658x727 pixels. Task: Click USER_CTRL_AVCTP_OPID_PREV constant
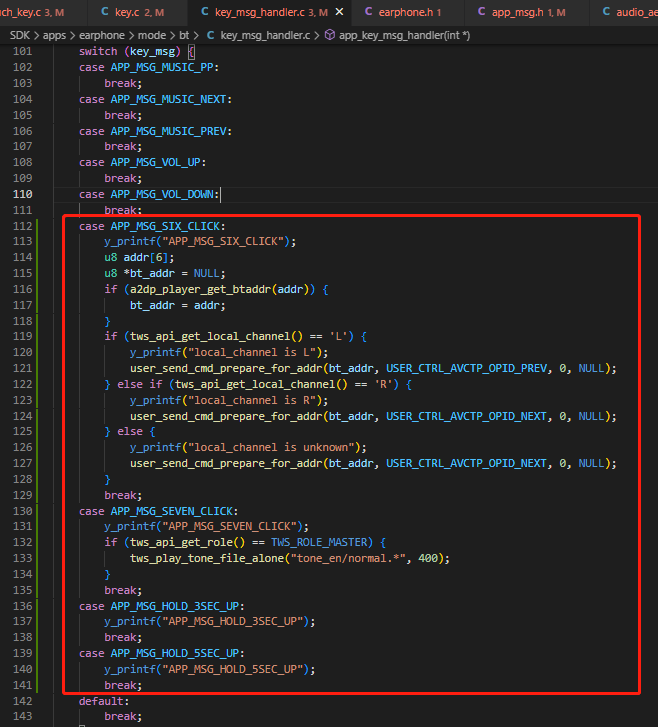(466, 368)
